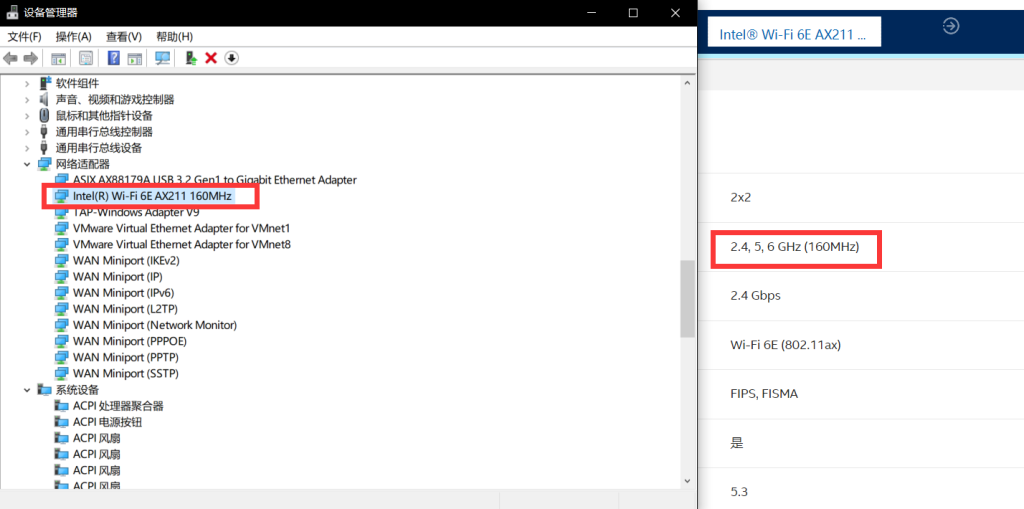This screenshot has width=1024, height=509.
Task: Click the device tree vertical scrollbar thumb
Action: [x=686, y=300]
